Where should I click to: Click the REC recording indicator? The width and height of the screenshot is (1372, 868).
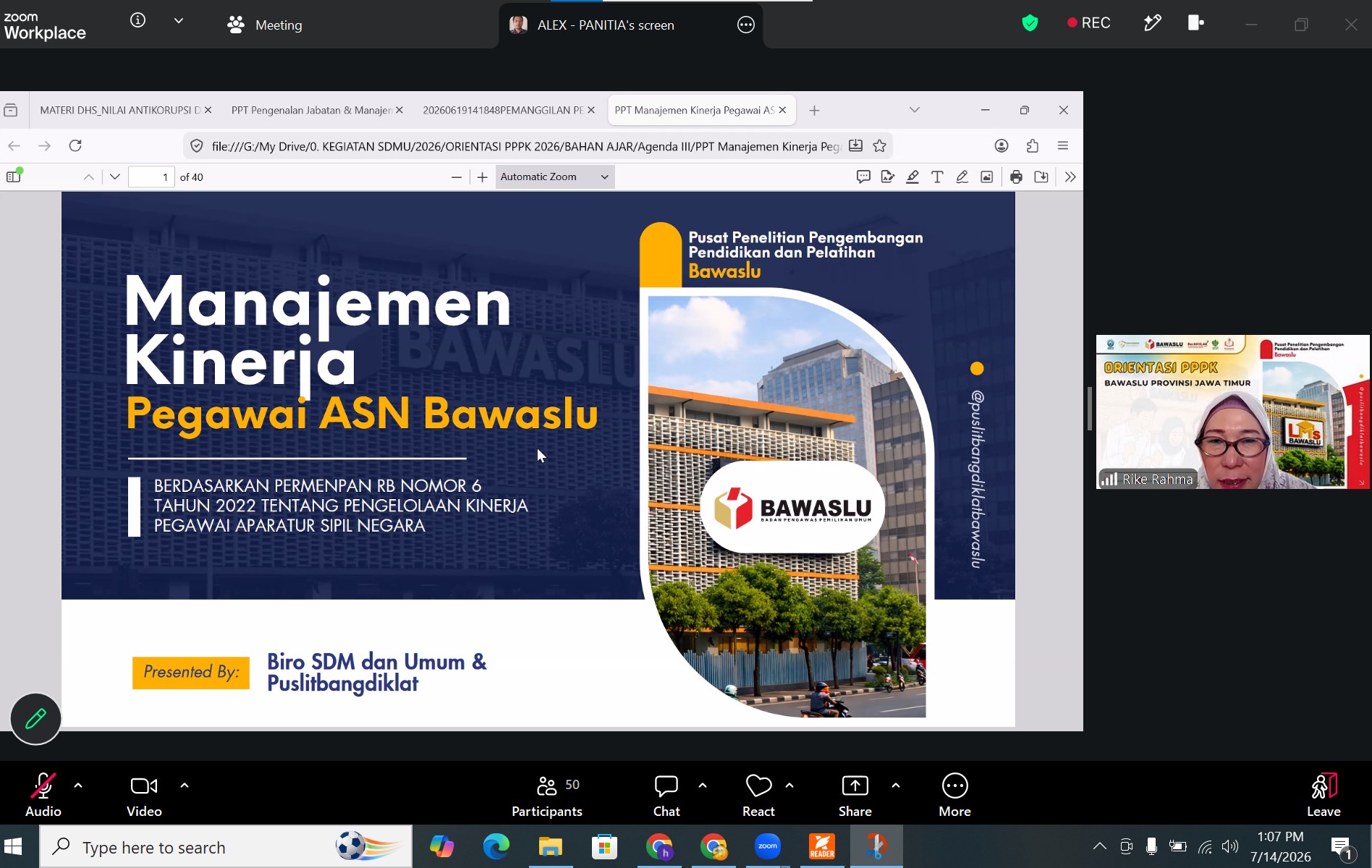pos(1088,23)
